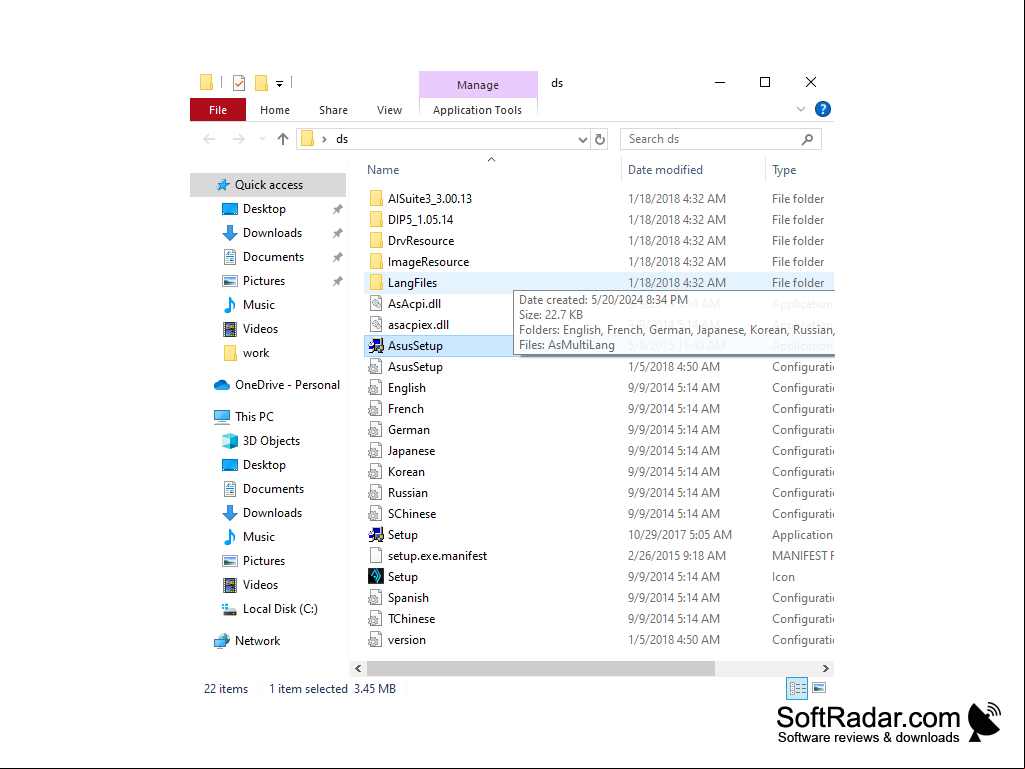Viewport: 1025px width, 769px height.
Task: Select the German configuration file icon
Action: (x=376, y=430)
